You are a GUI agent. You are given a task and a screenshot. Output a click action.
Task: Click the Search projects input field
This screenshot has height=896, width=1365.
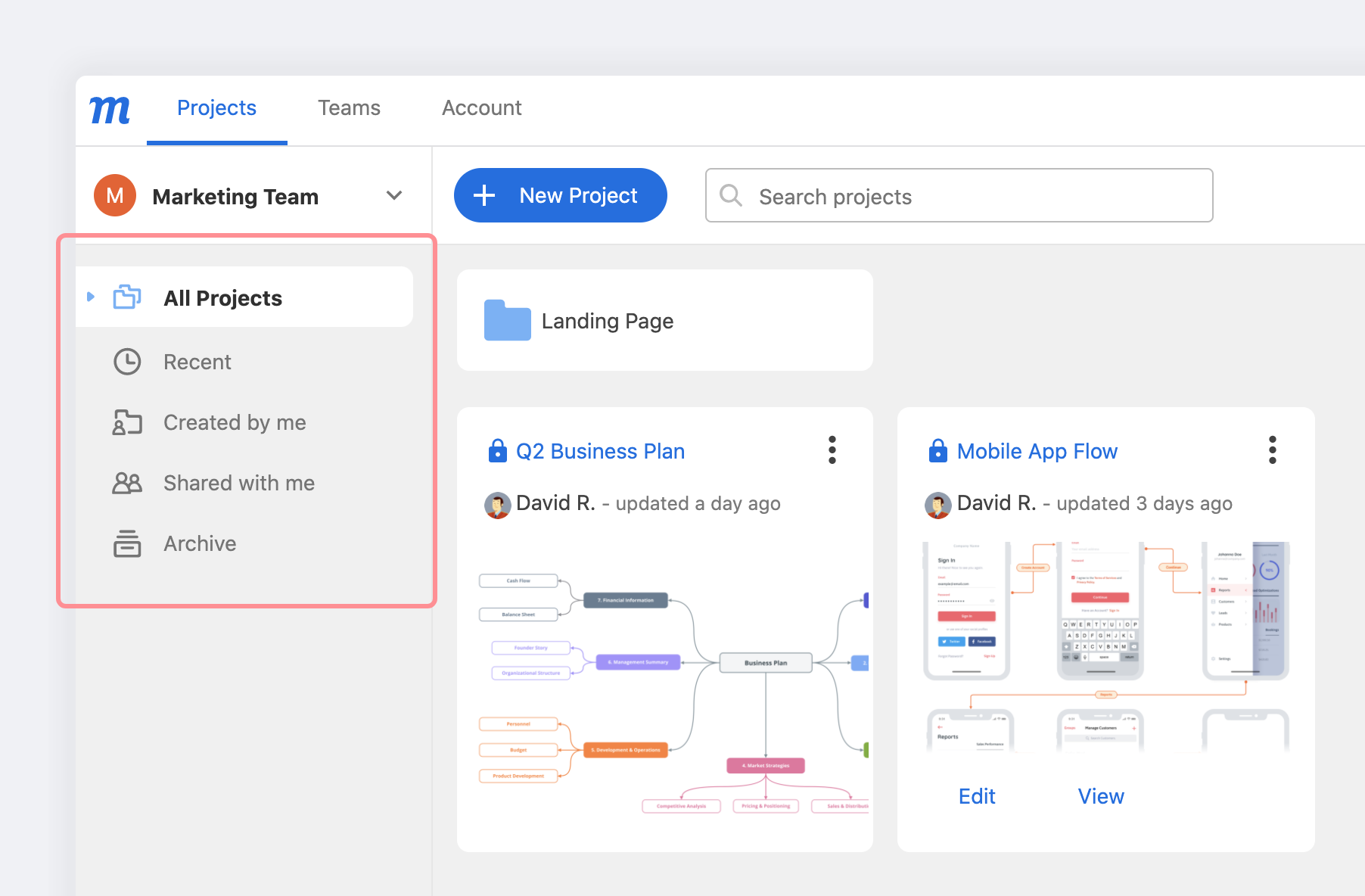coord(958,196)
